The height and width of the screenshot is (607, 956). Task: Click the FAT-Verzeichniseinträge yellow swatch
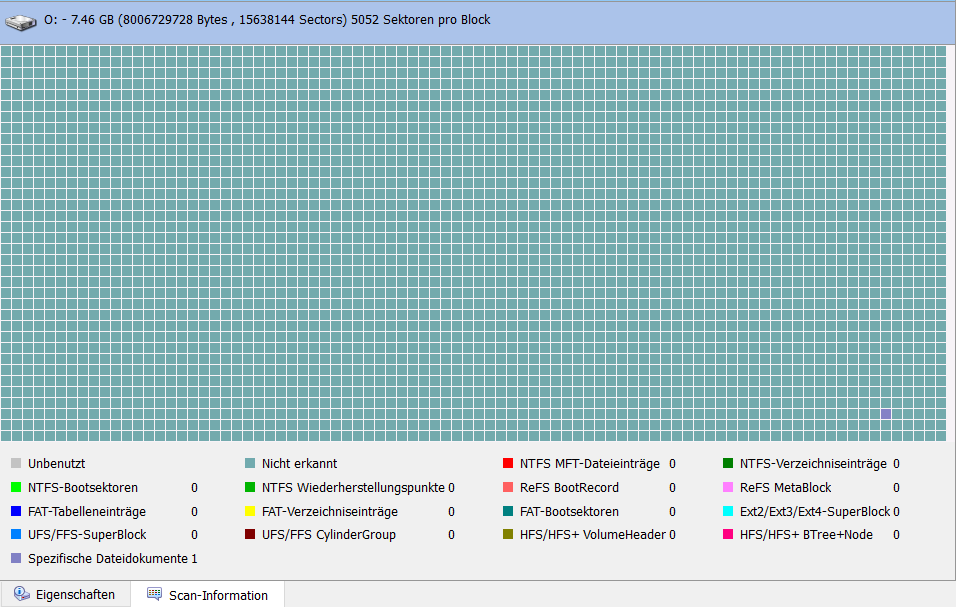click(x=249, y=511)
